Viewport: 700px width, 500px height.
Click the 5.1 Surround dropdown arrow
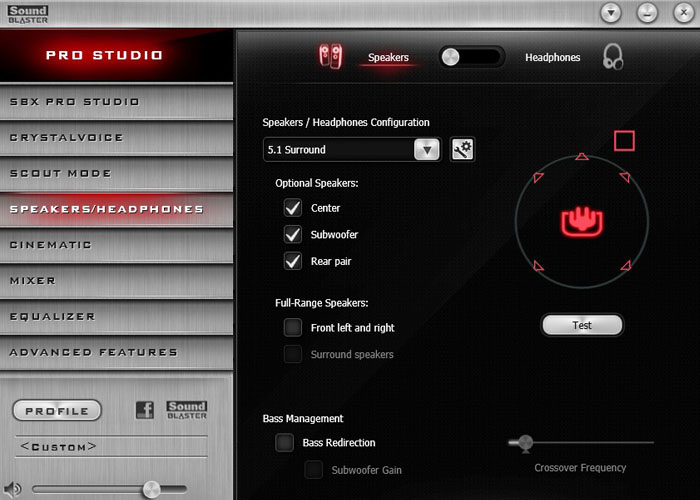click(x=426, y=150)
